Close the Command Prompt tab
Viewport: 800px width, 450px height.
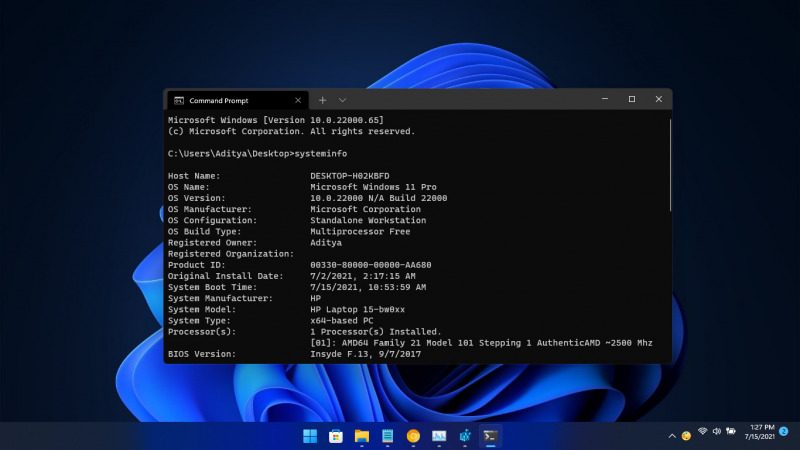pos(298,101)
